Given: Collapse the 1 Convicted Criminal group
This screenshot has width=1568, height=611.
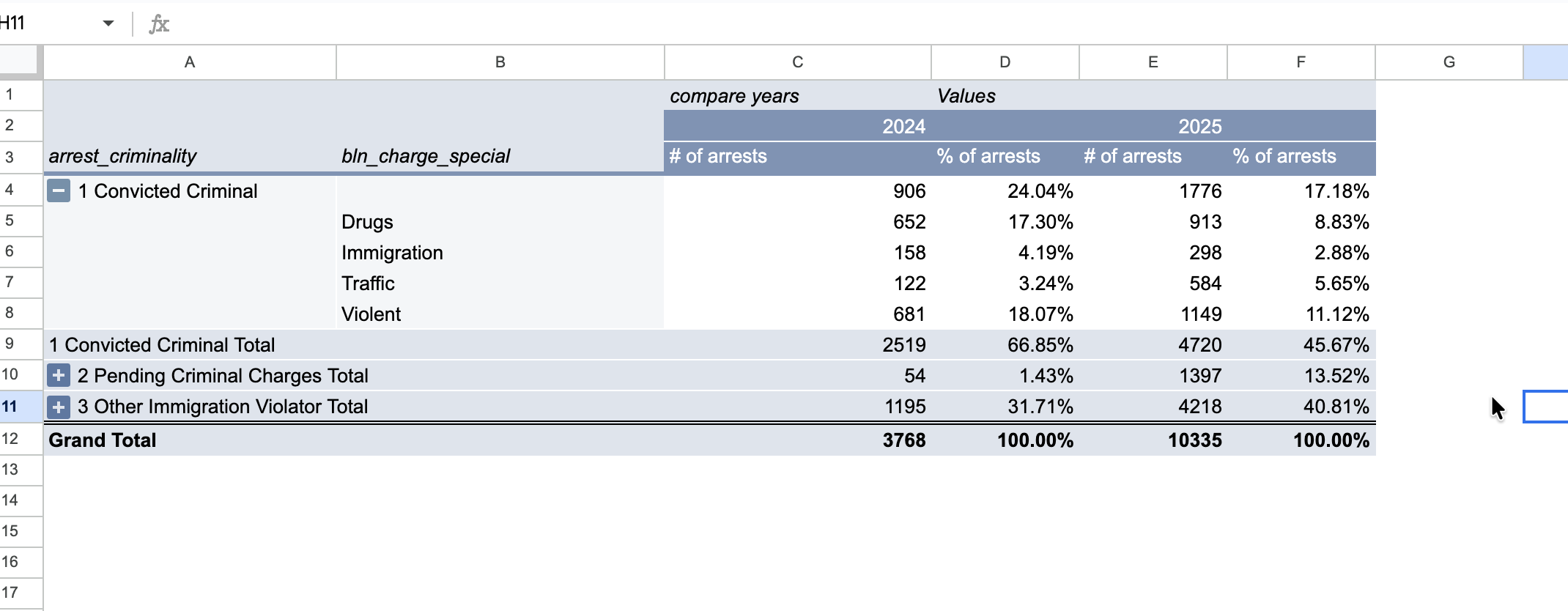Looking at the screenshot, I should tap(57, 191).
